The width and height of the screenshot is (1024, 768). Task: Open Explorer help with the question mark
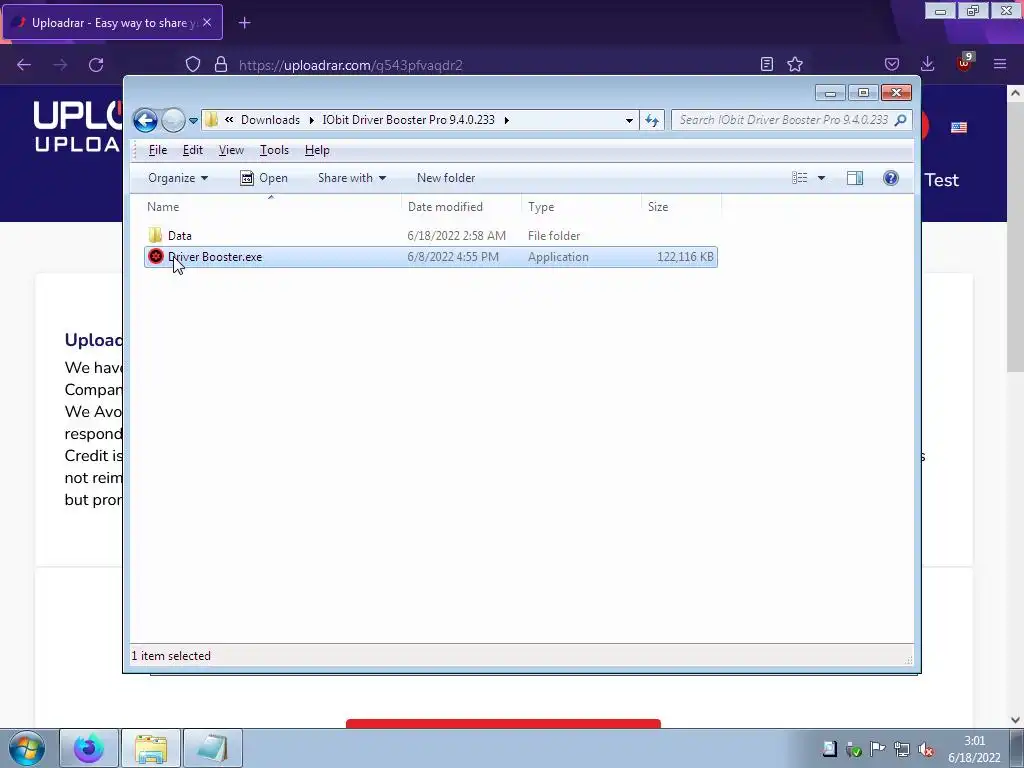(891, 178)
